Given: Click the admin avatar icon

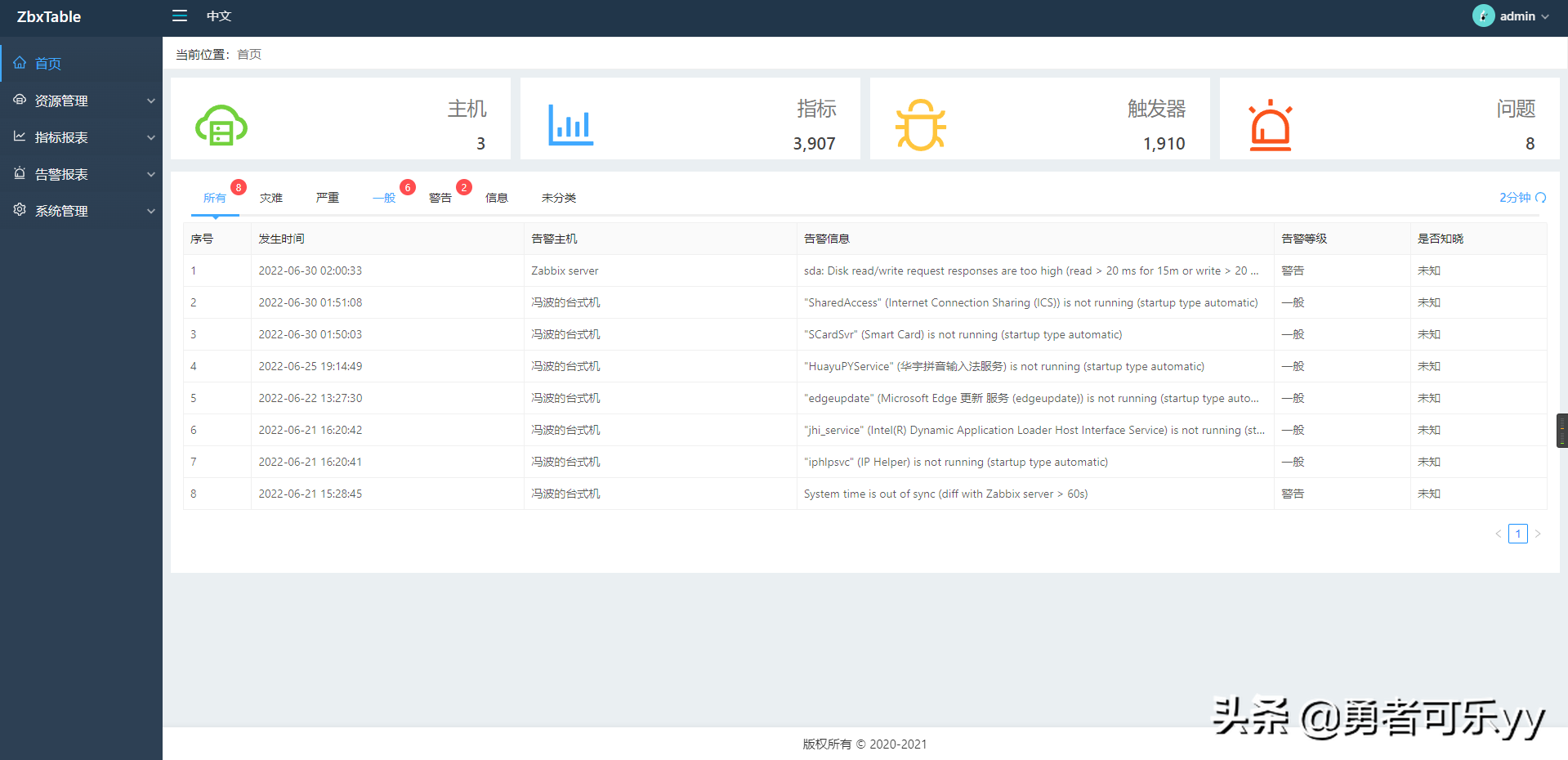Looking at the screenshot, I should [1483, 16].
